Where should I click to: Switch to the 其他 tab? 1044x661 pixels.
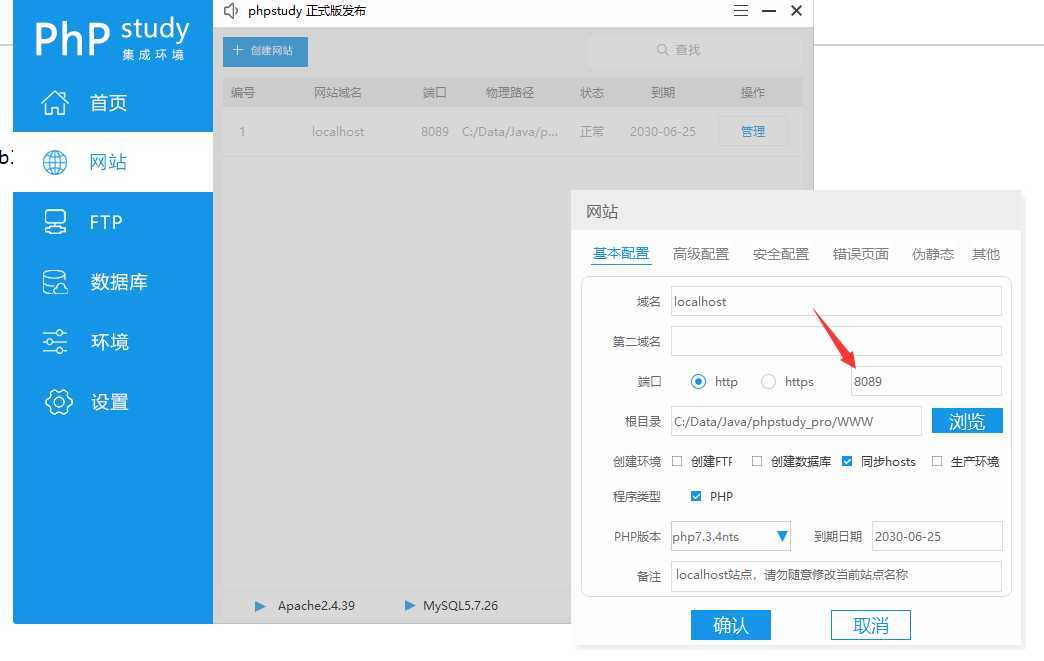pyautogui.click(x=985, y=254)
